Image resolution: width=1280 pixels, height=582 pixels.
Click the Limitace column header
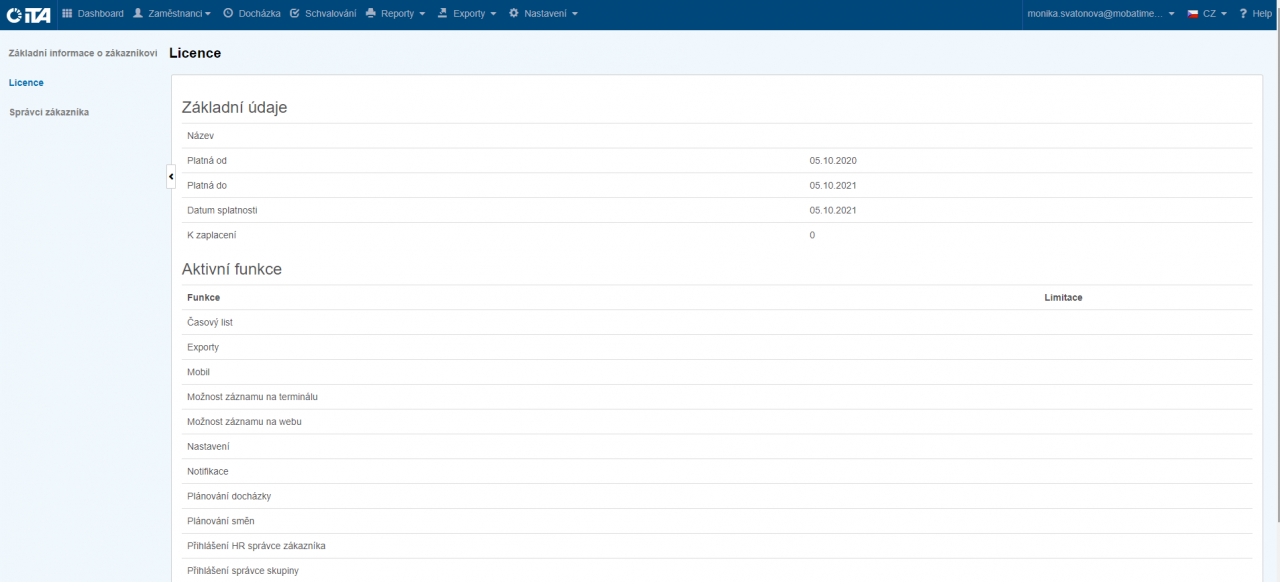coord(1063,298)
